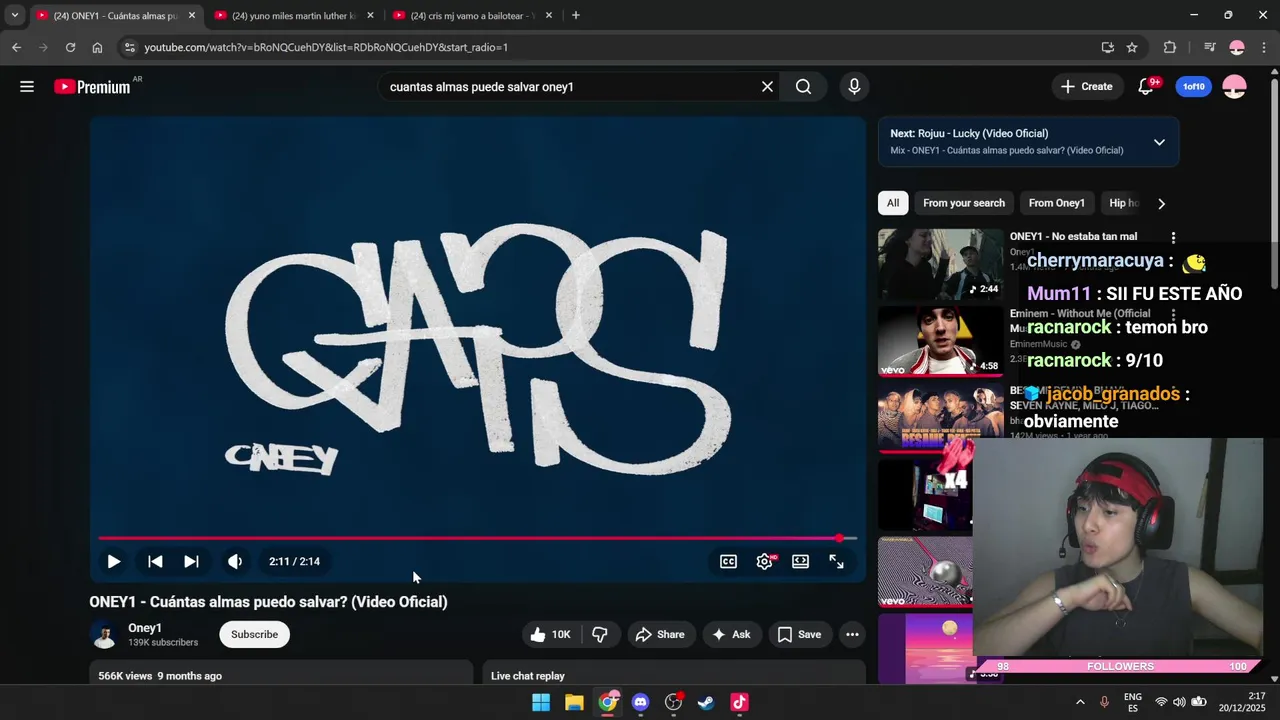The width and height of the screenshot is (1280, 720).
Task: Open YouTube notifications bell
Action: (x=1146, y=87)
